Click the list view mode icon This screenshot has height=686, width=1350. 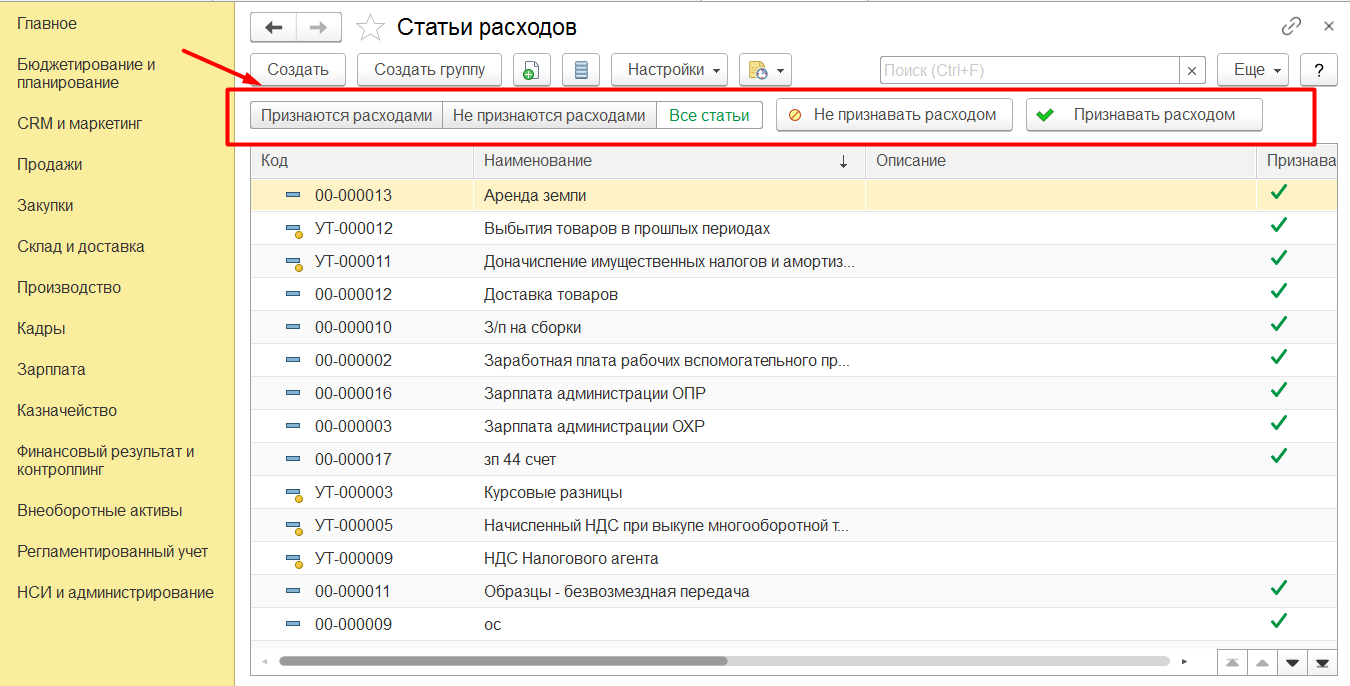tap(581, 70)
